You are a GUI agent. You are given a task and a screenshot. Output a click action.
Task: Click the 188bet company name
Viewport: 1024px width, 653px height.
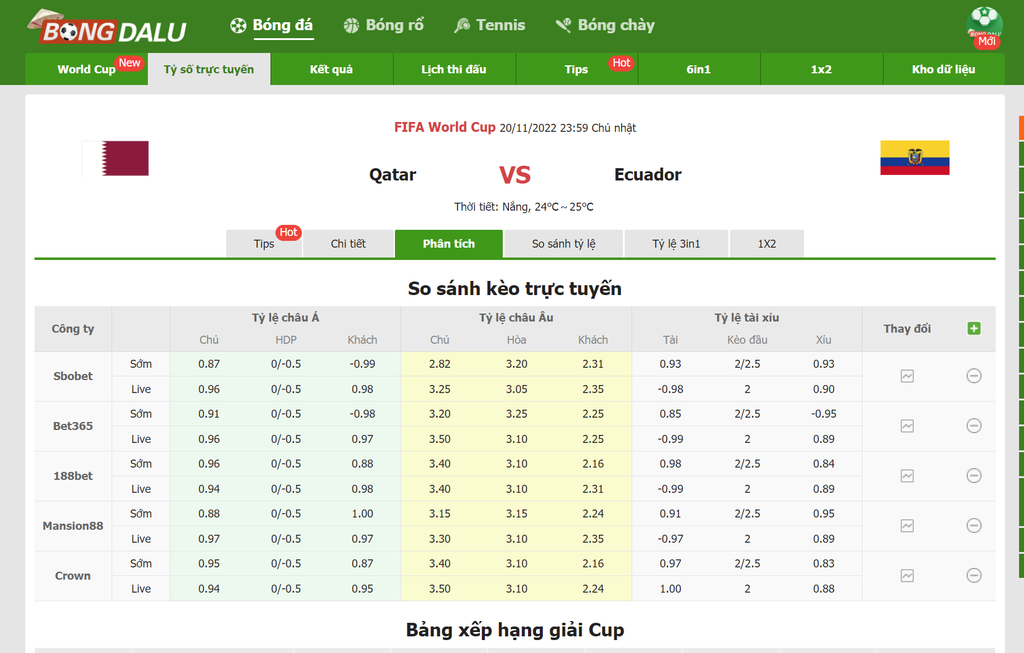(x=73, y=476)
